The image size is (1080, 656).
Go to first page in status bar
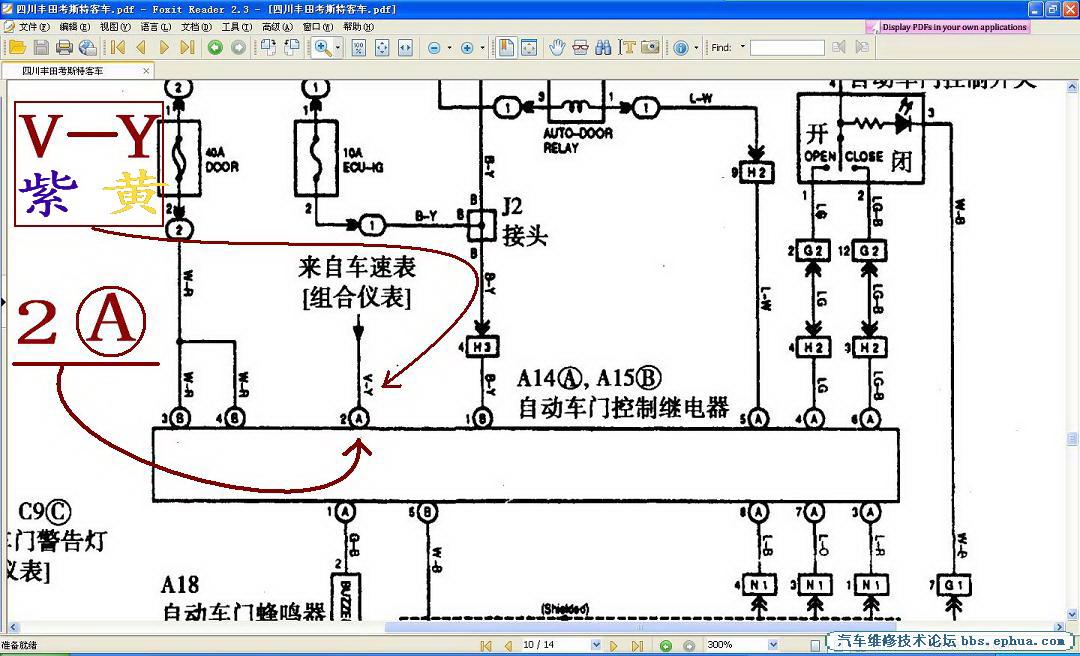(x=486, y=646)
